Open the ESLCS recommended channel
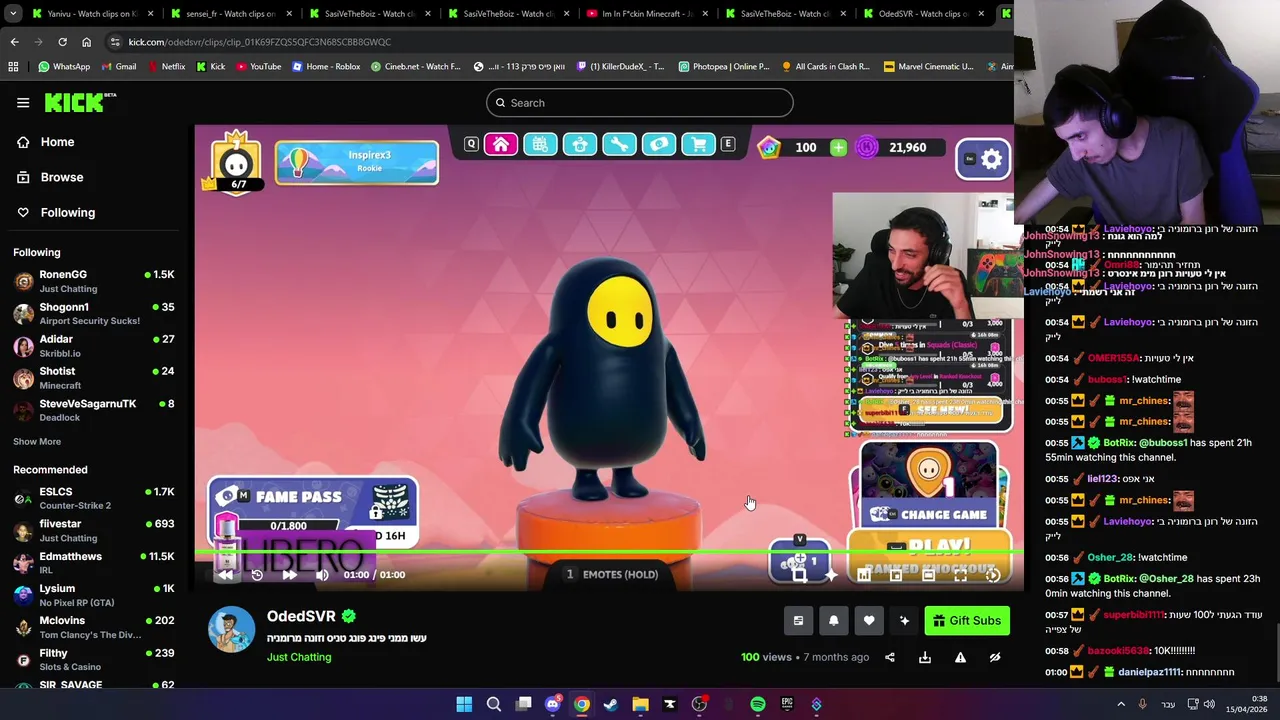1280x720 pixels. pos(93,498)
